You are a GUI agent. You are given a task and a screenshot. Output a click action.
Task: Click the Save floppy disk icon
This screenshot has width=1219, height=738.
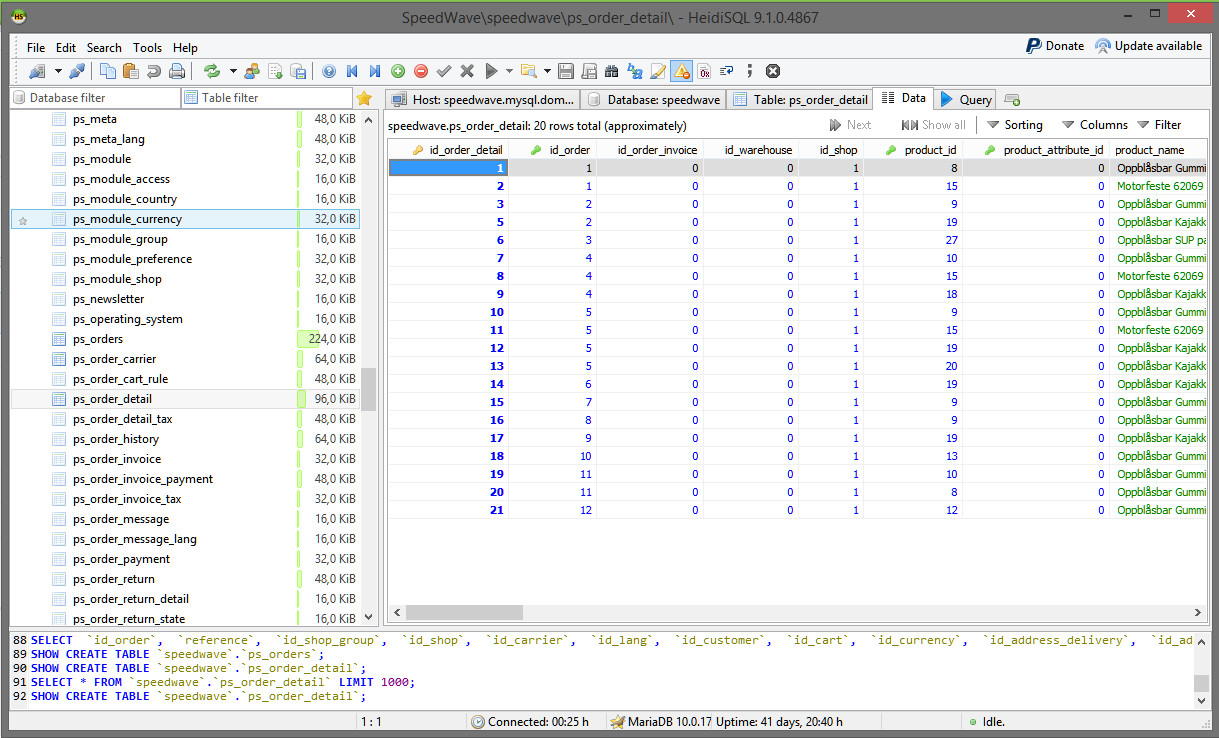coord(566,71)
